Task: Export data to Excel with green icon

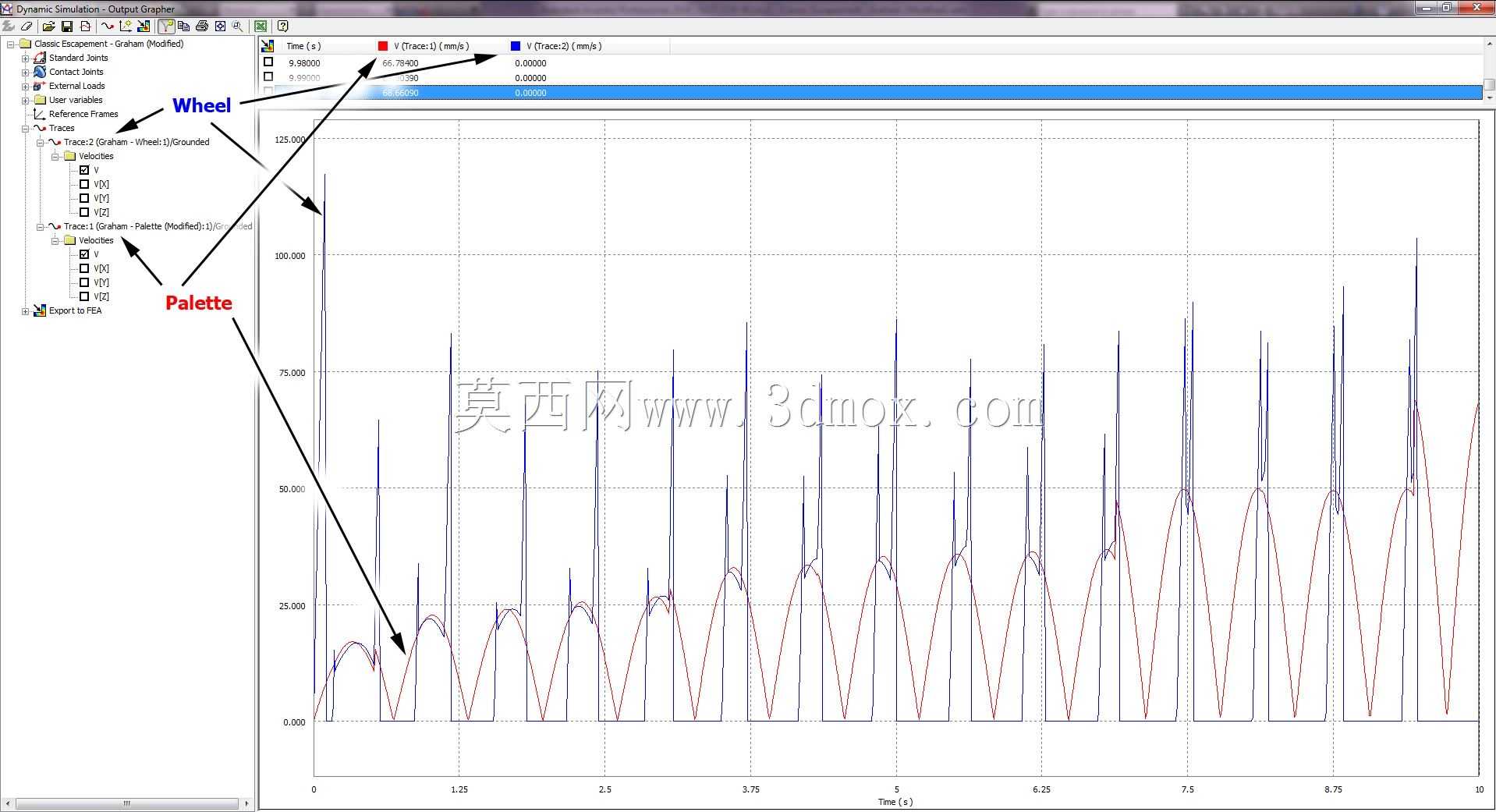Action: (x=261, y=26)
